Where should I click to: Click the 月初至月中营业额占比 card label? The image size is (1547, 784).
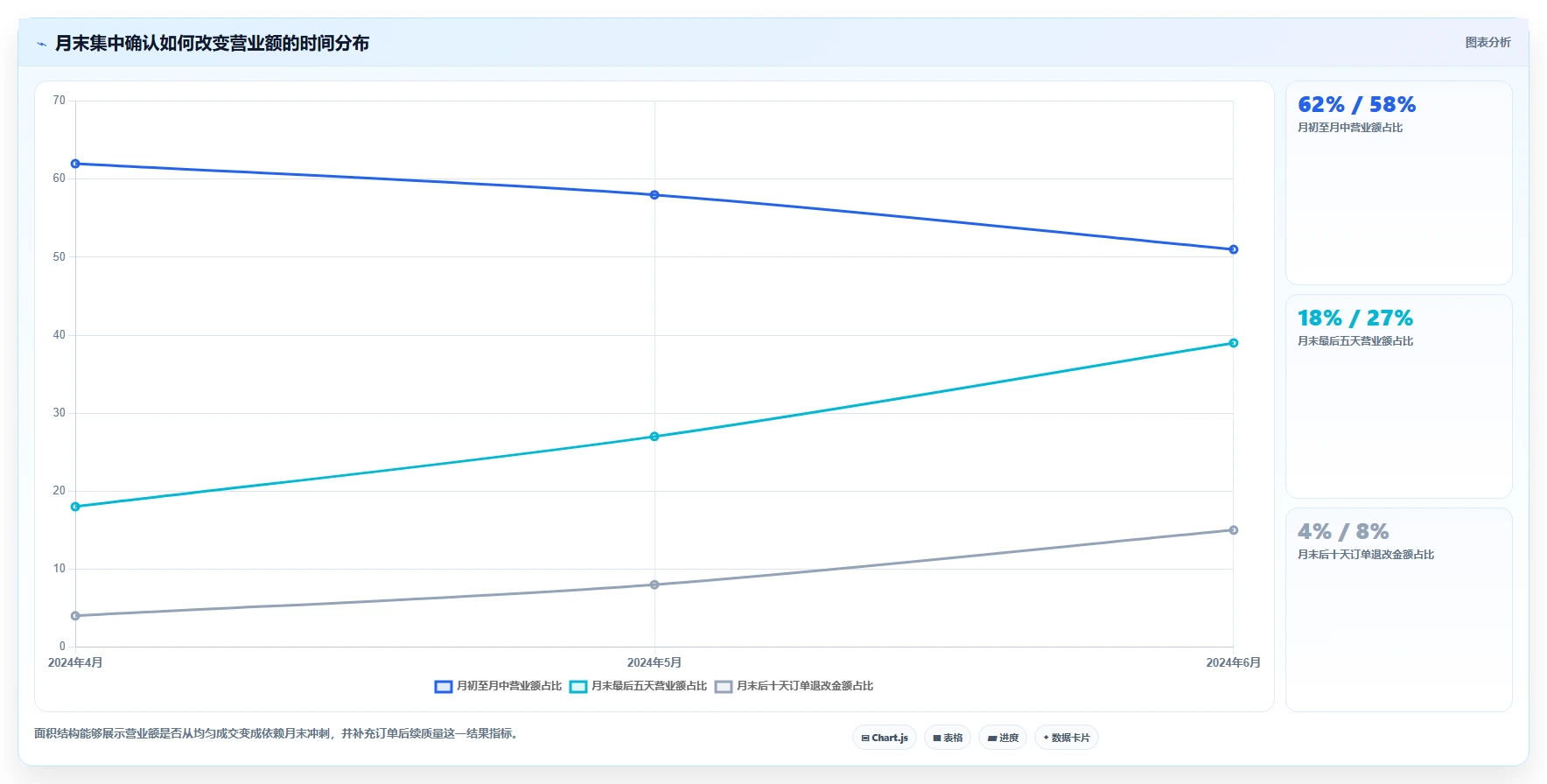coord(1350,128)
